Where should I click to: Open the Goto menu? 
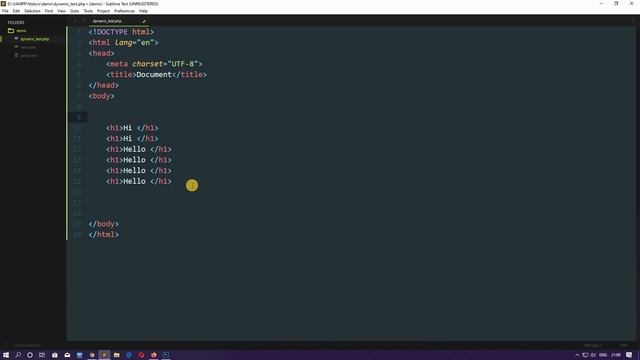pos(74,11)
